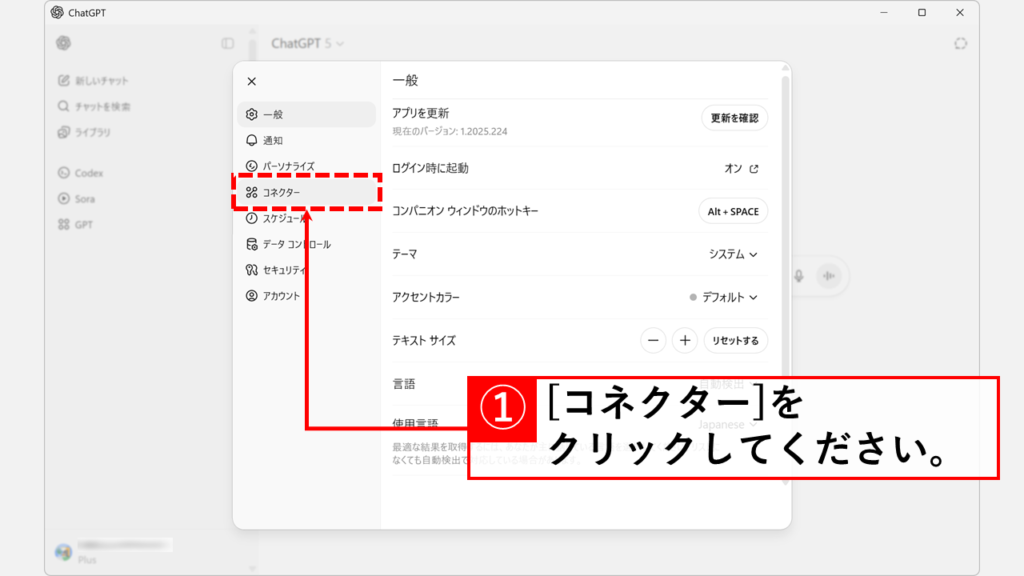Viewport: 1024px width, 576px height.
Task: Open ライブラリ in the sidebar
Action: pyautogui.click(x=84, y=132)
